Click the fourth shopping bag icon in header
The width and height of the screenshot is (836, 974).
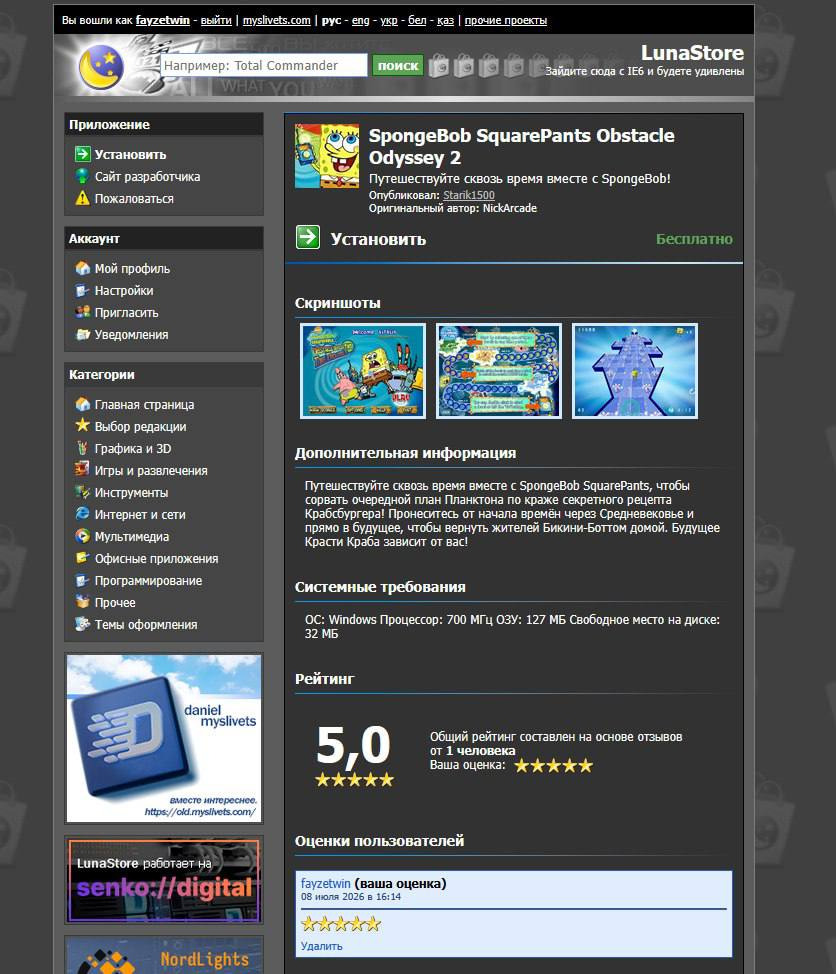[x=513, y=65]
